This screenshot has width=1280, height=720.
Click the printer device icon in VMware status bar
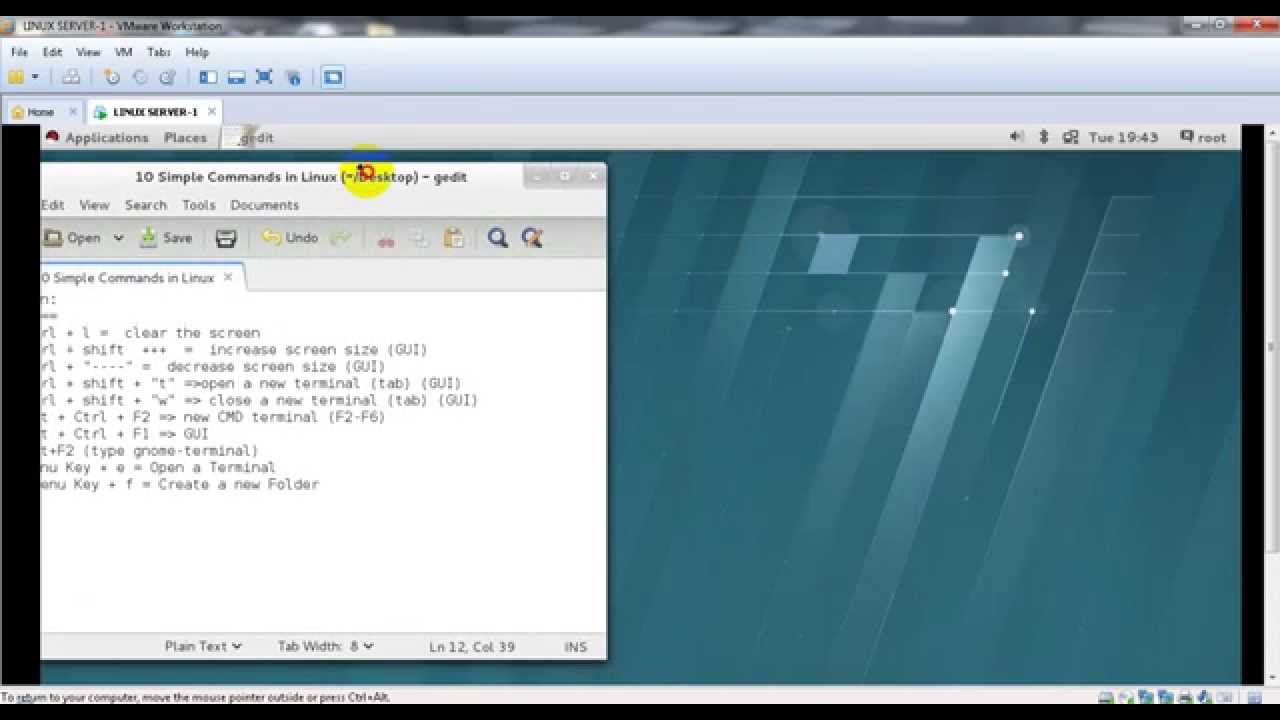pos(1186,697)
